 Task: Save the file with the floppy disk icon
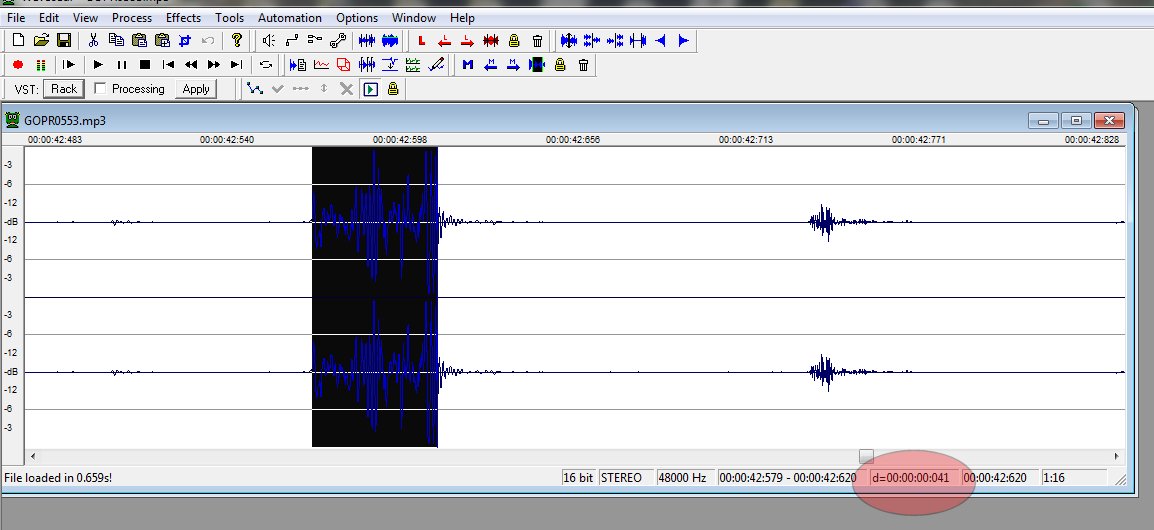coord(64,40)
